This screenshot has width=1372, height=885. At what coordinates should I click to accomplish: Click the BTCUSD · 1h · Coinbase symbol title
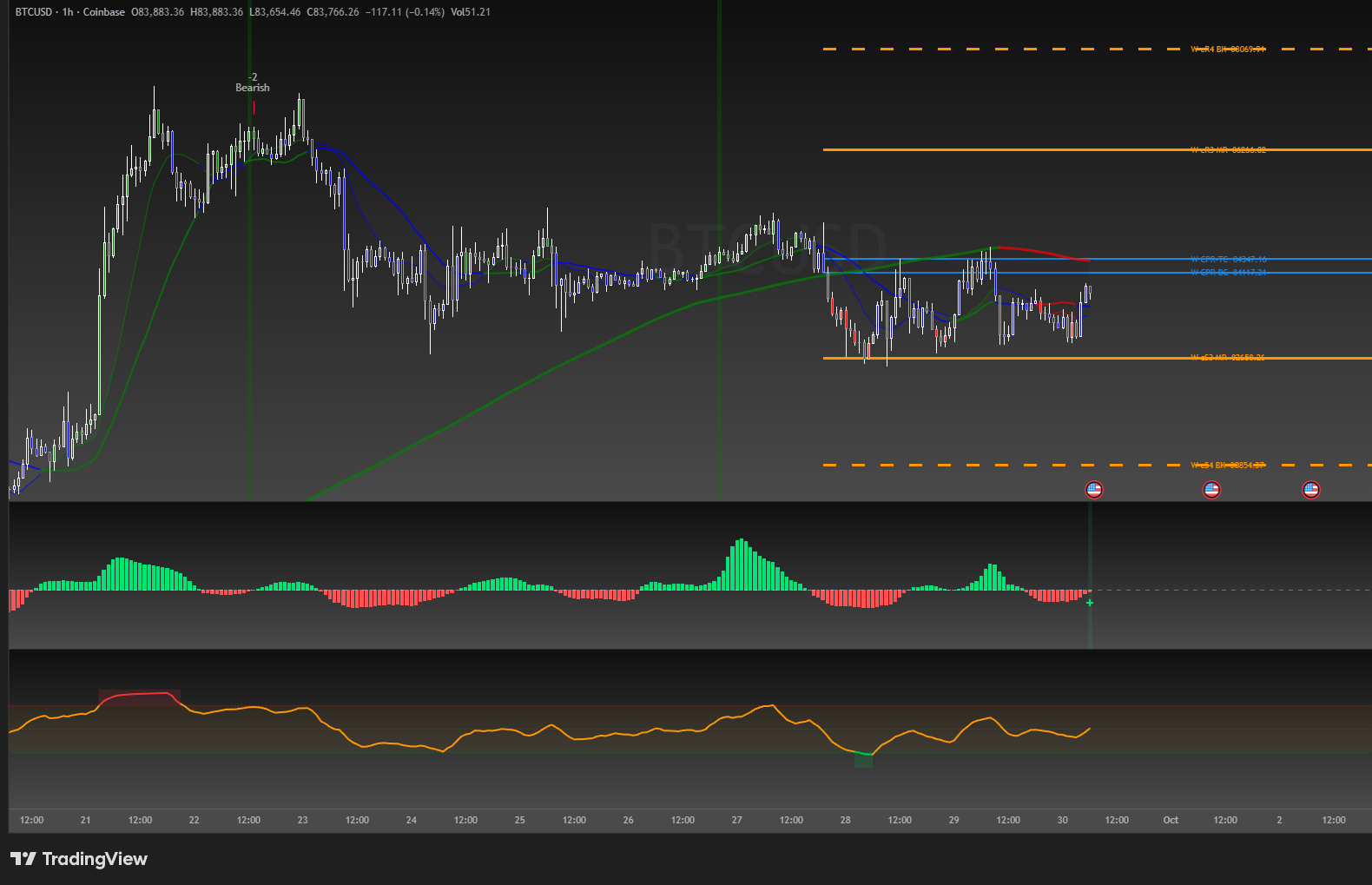(x=70, y=12)
